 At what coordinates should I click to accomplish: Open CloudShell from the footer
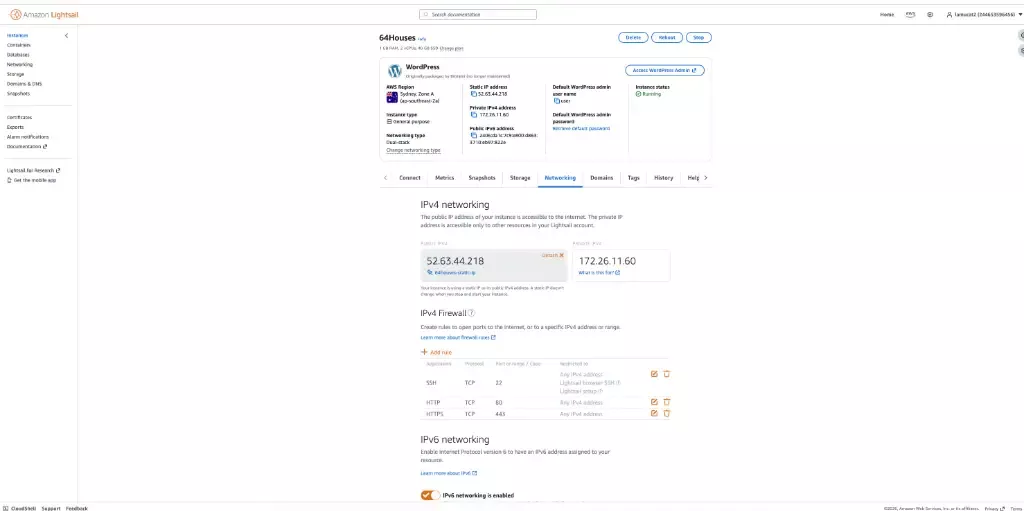point(19,508)
